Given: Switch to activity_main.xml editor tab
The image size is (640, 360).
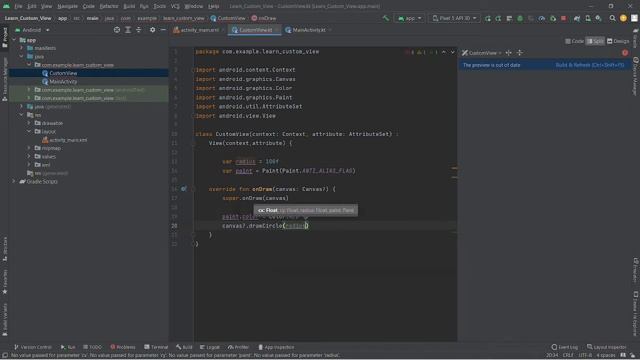Looking at the screenshot, I should coord(198,30).
